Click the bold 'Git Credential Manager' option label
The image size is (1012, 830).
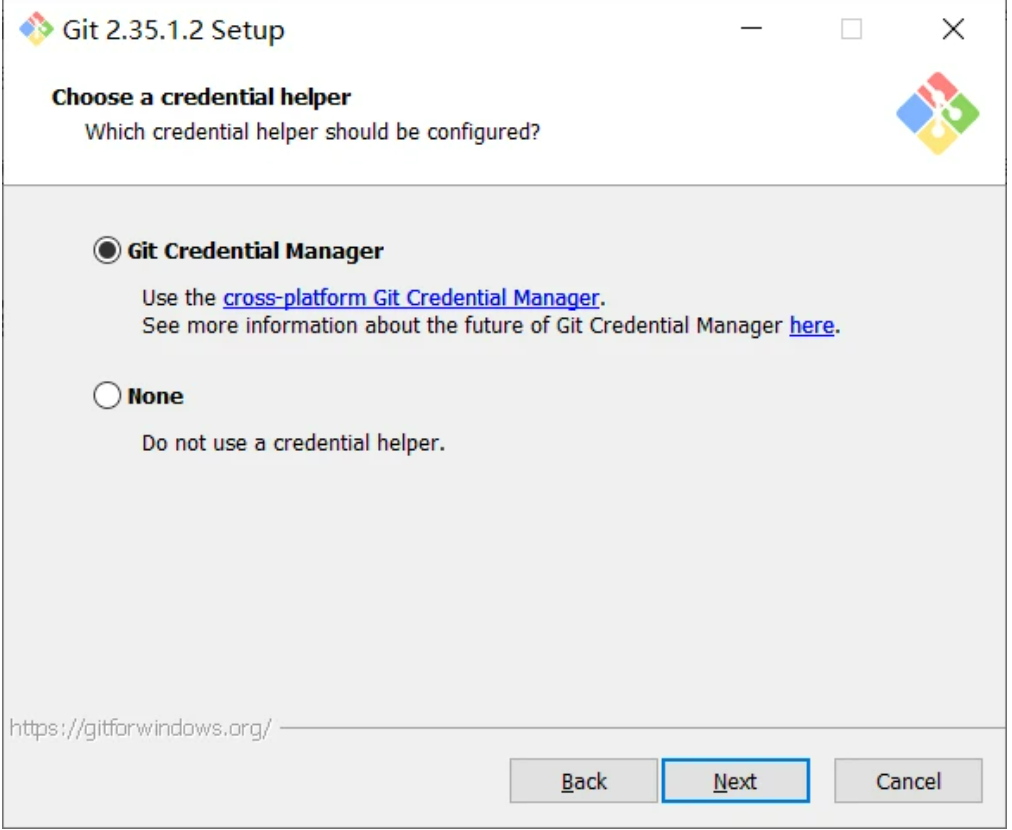click(x=256, y=251)
